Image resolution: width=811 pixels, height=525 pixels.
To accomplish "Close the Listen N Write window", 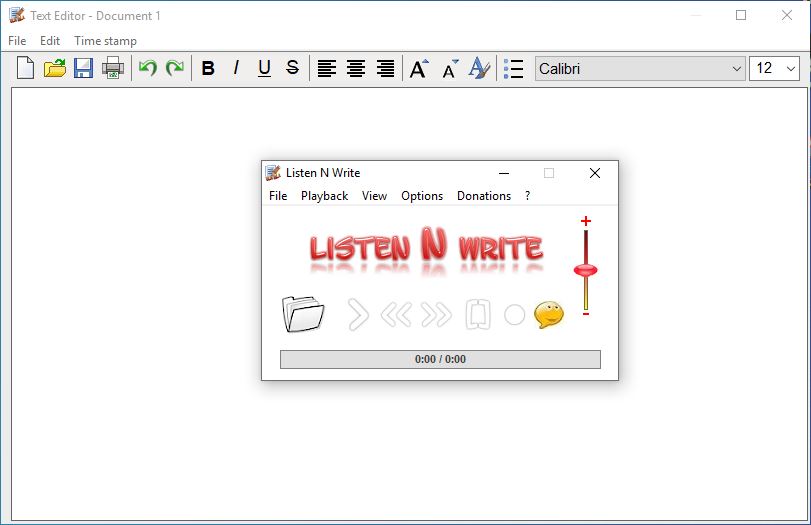I will (x=595, y=173).
